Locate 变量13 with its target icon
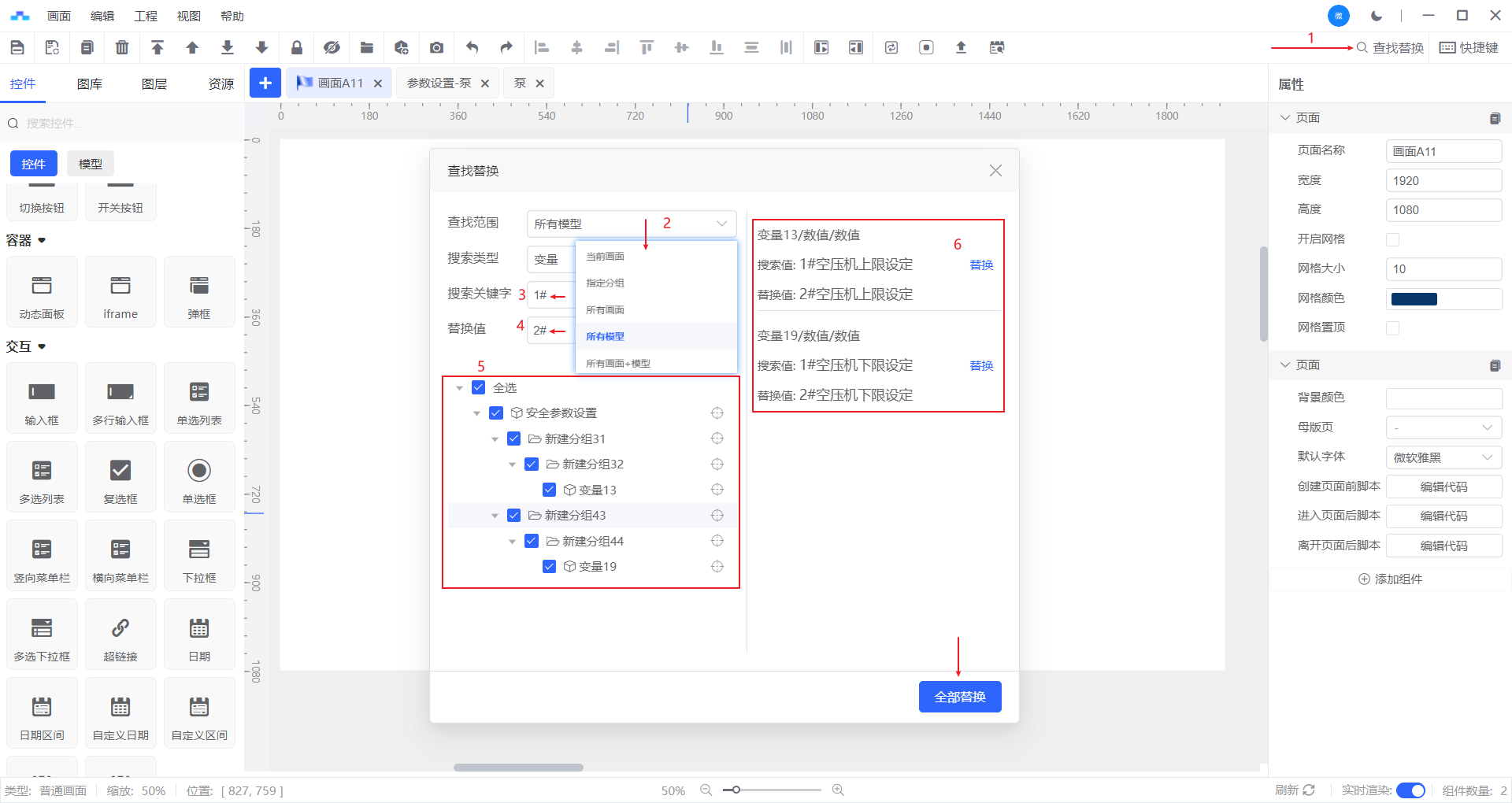 [717, 490]
